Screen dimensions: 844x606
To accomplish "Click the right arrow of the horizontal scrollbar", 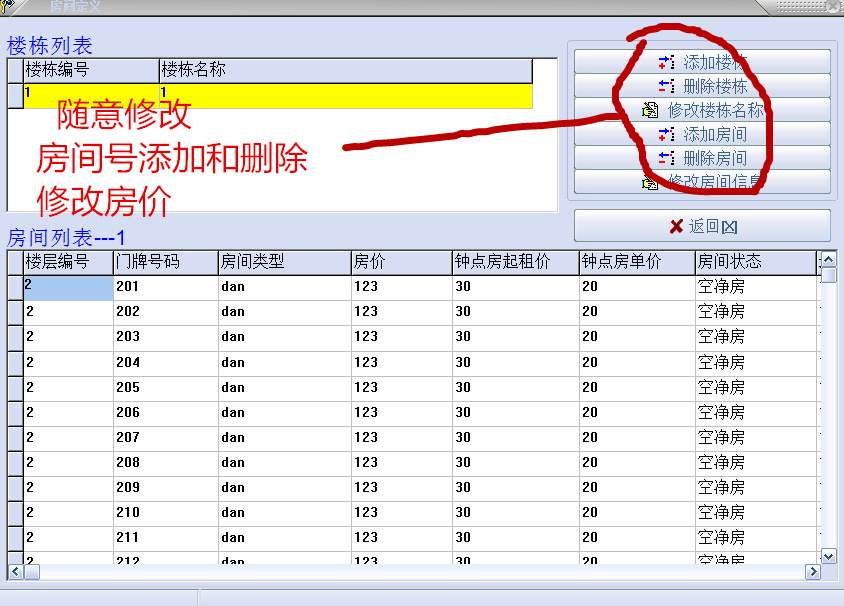I will pyautogui.click(x=811, y=573).
